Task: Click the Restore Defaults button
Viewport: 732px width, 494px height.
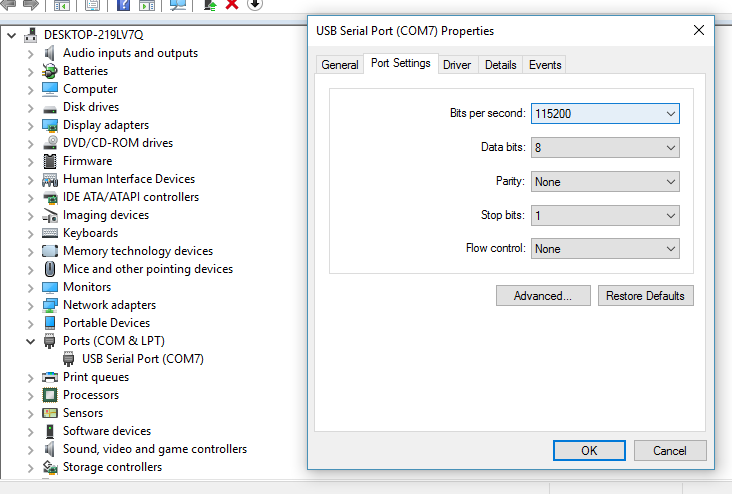Action: [x=645, y=296]
